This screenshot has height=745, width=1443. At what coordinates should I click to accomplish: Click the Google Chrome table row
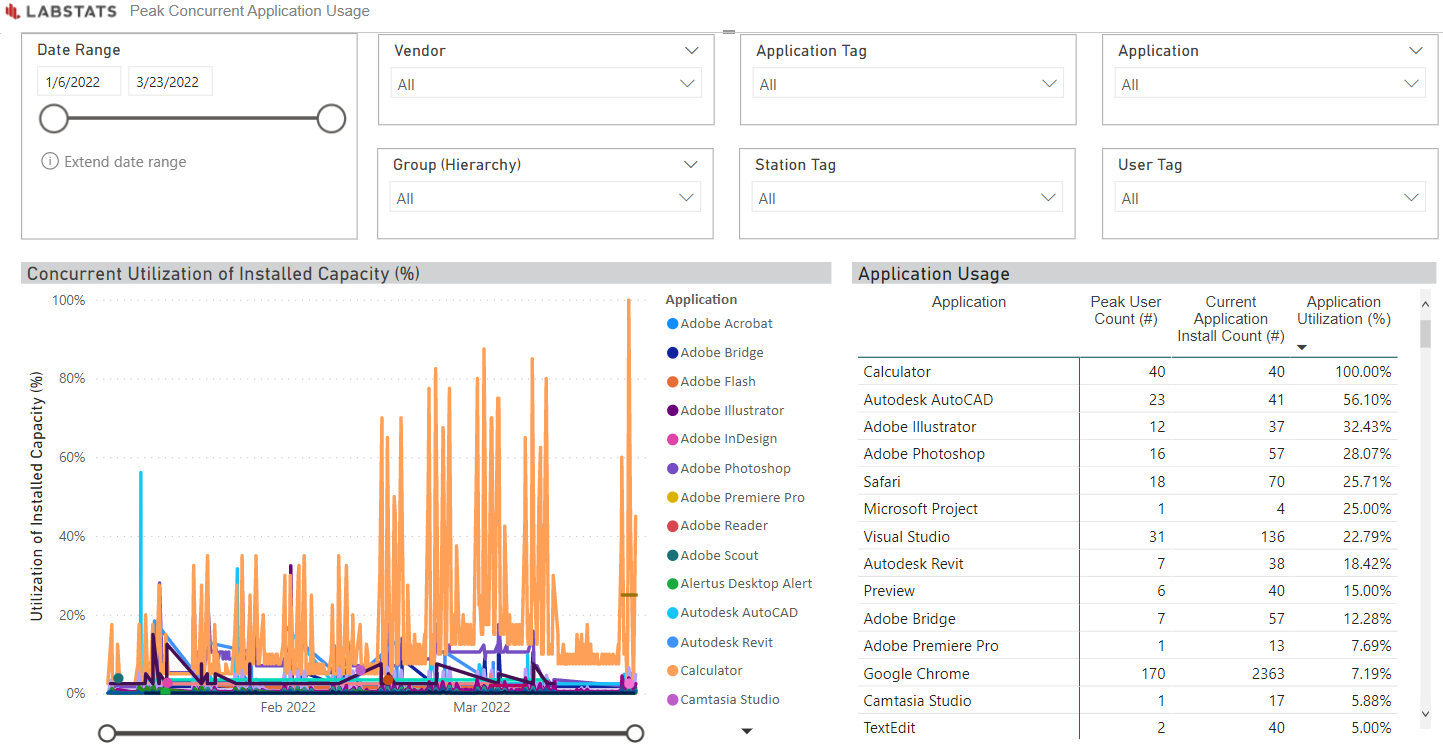pyautogui.click(x=1128, y=673)
